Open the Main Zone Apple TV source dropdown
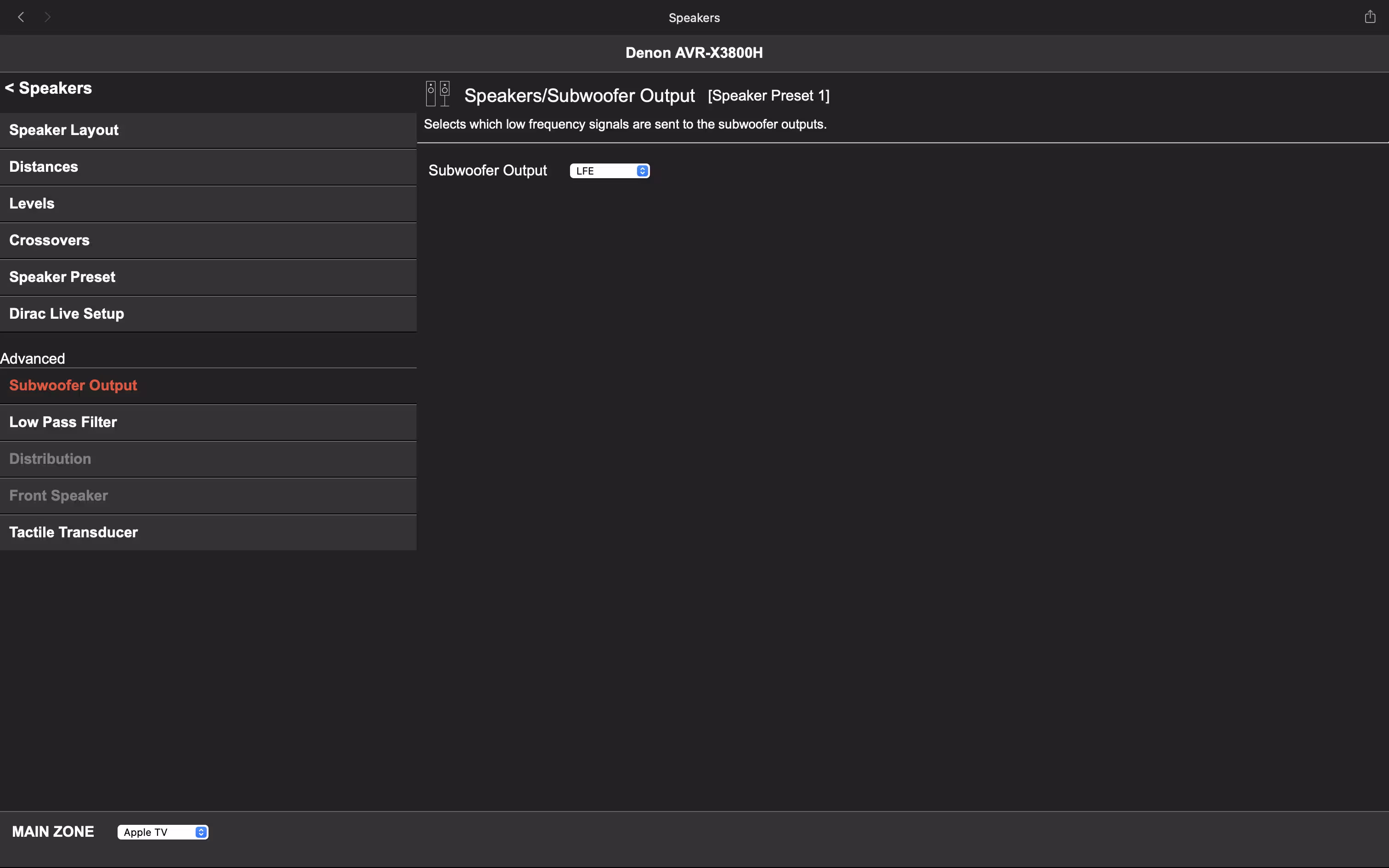Image resolution: width=1389 pixels, height=868 pixels. (163, 832)
